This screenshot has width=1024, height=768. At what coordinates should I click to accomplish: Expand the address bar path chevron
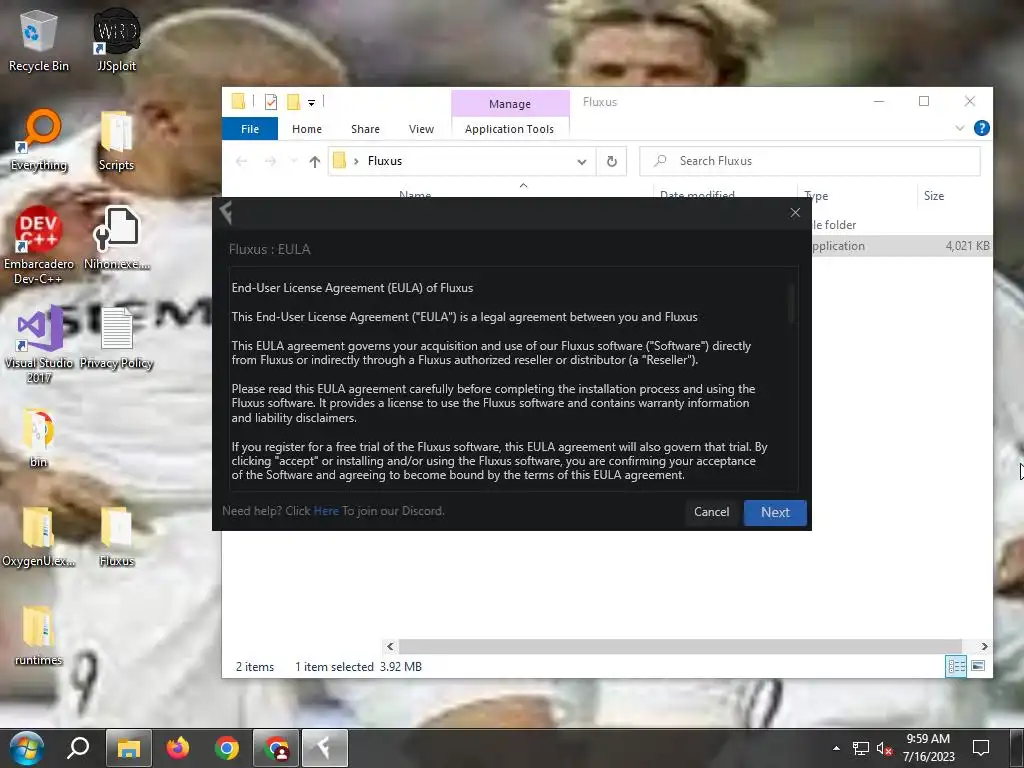[356, 161]
